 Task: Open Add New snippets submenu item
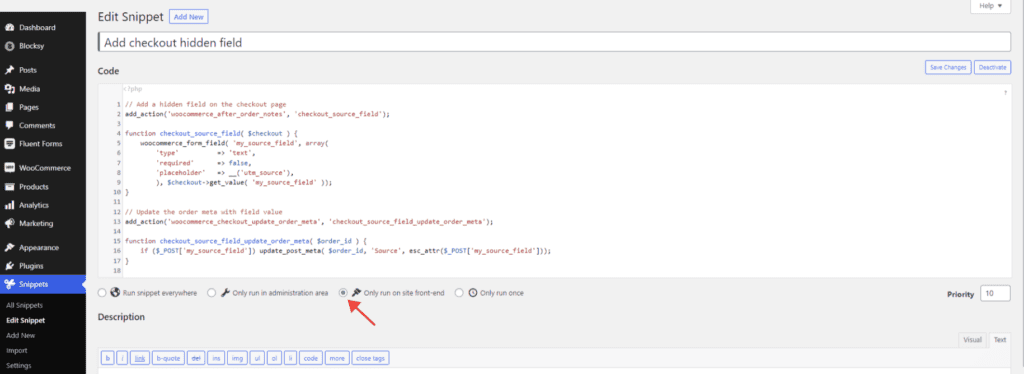[20, 335]
